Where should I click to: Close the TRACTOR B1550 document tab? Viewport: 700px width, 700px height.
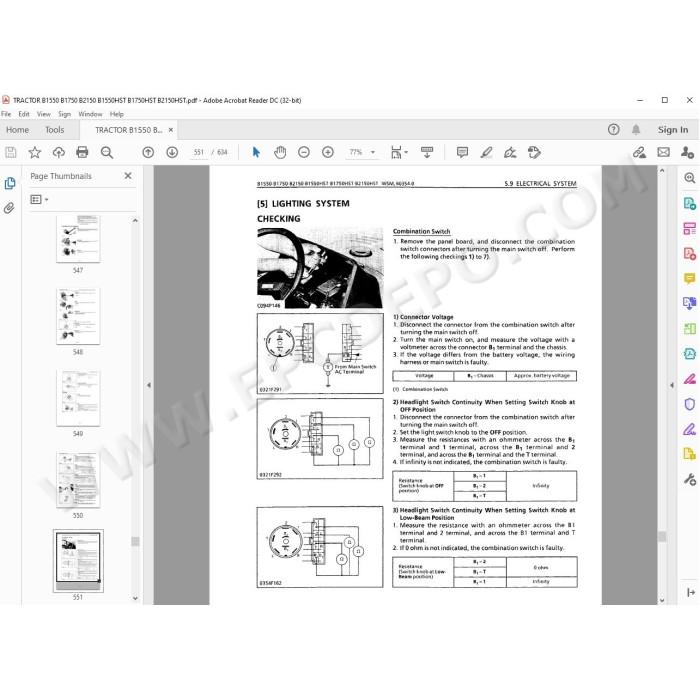tap(171, 130)
